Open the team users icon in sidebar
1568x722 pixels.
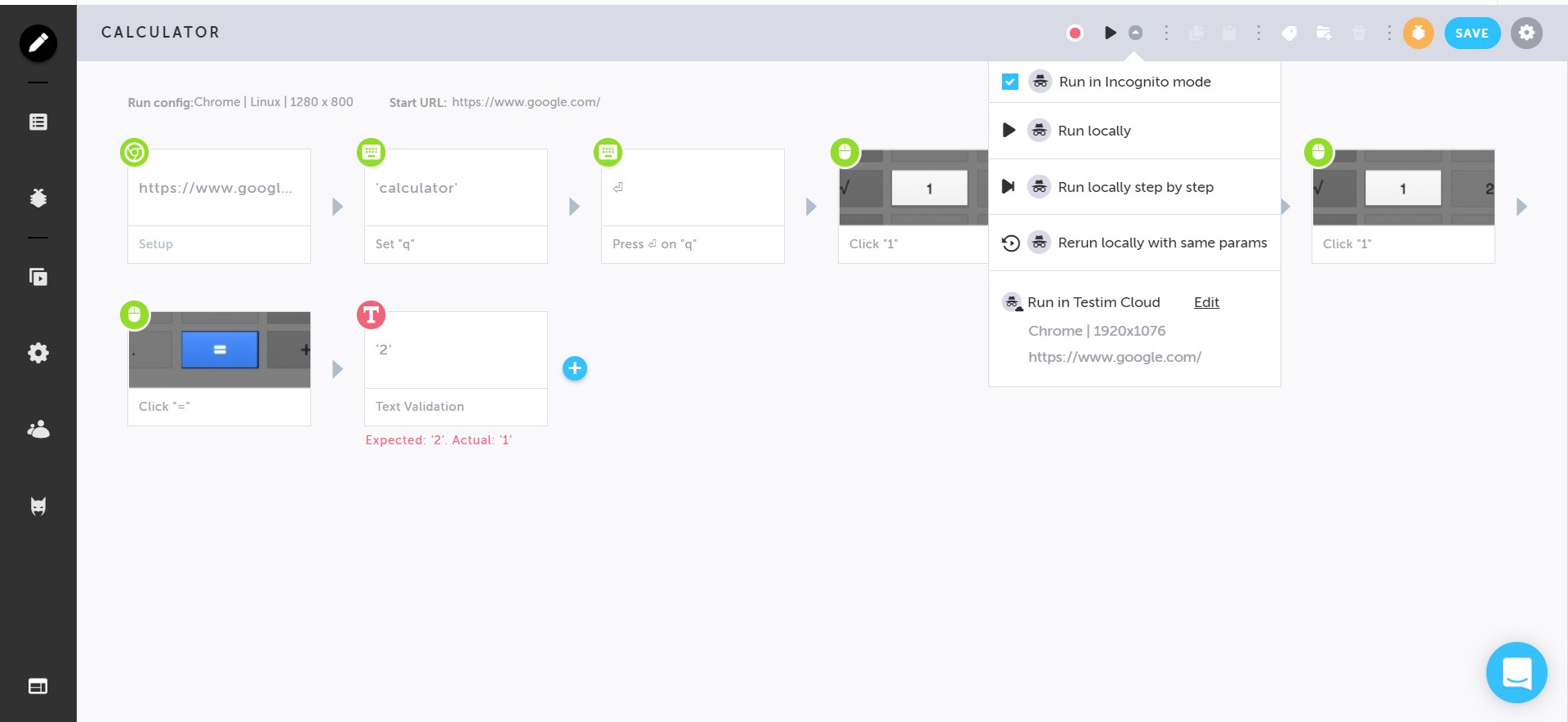[x=38, y=429]
